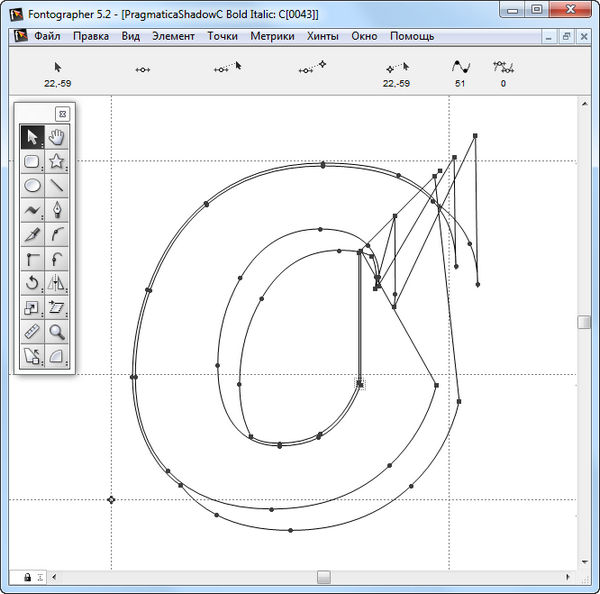This screenshot has width=600, height=594.
Task: Open the Файл menu
Action: [47, 36]
